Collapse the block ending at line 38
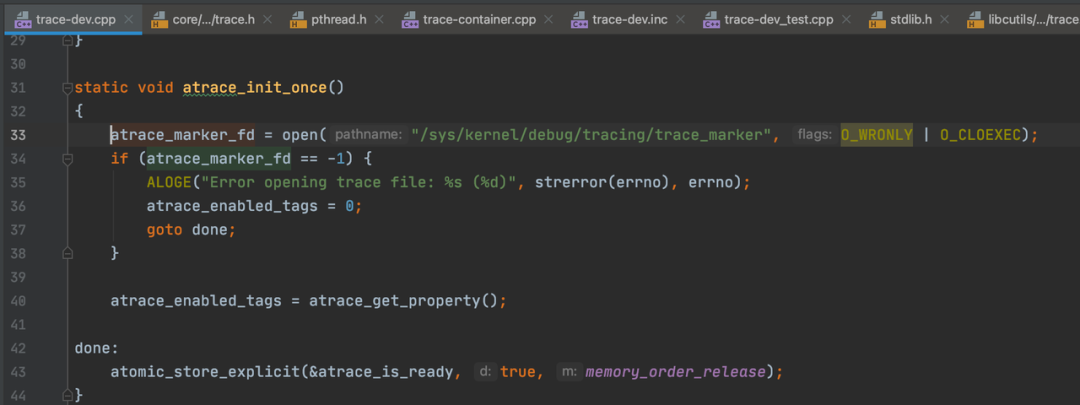The image size is (1080, 405). point(67,253)
